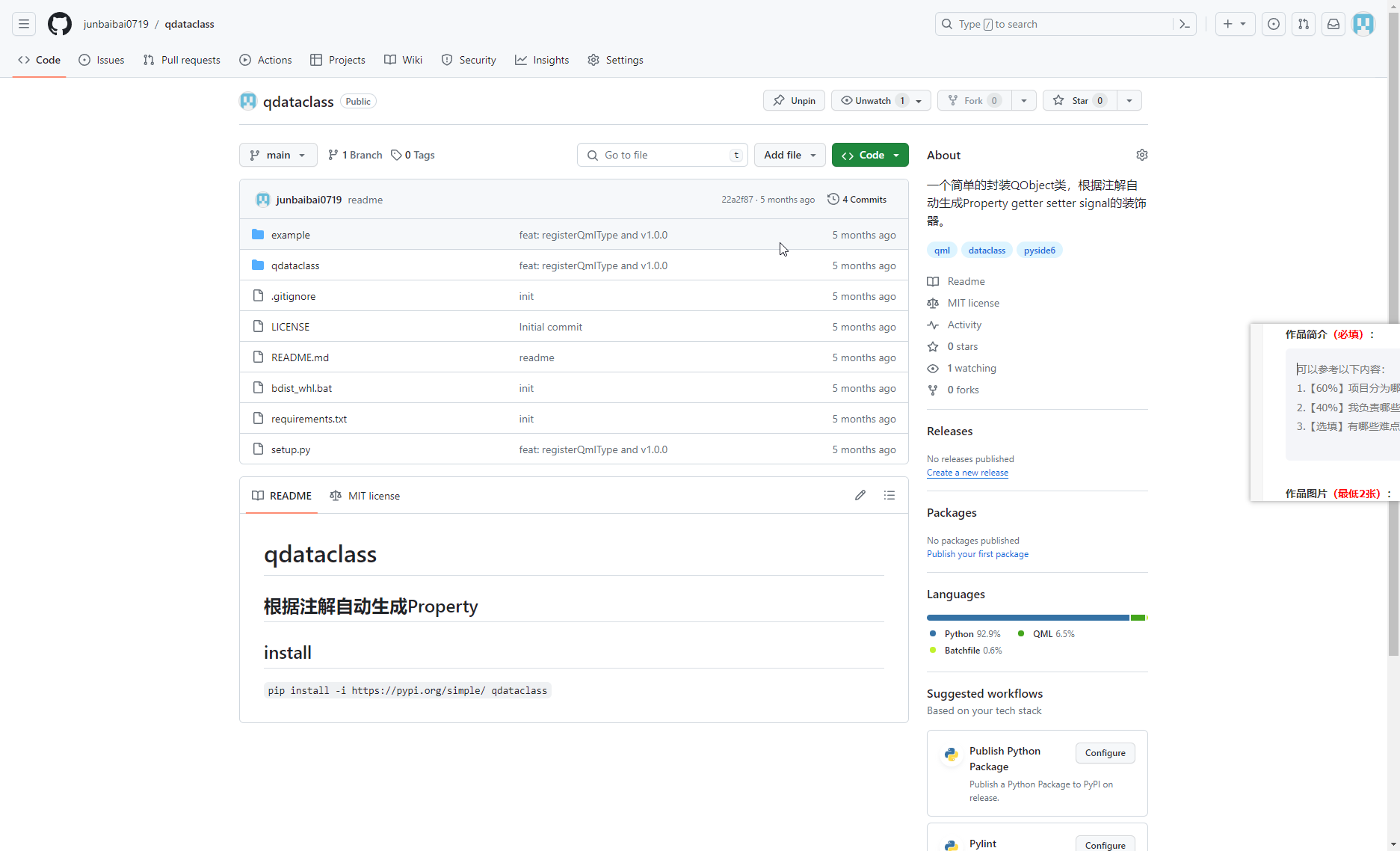Open the Projects tab

point(338,60)
